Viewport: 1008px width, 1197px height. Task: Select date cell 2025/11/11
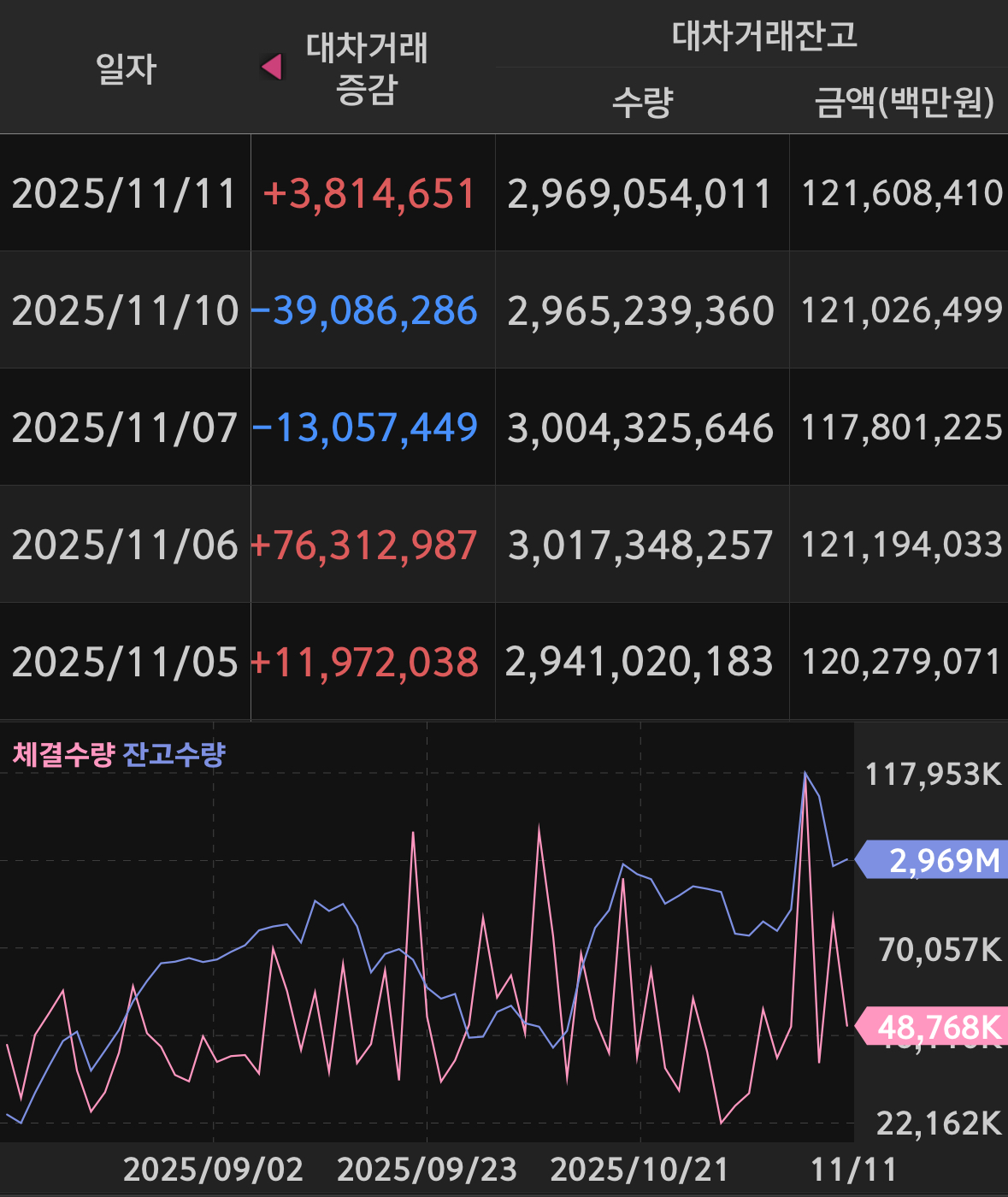(124, 194)
